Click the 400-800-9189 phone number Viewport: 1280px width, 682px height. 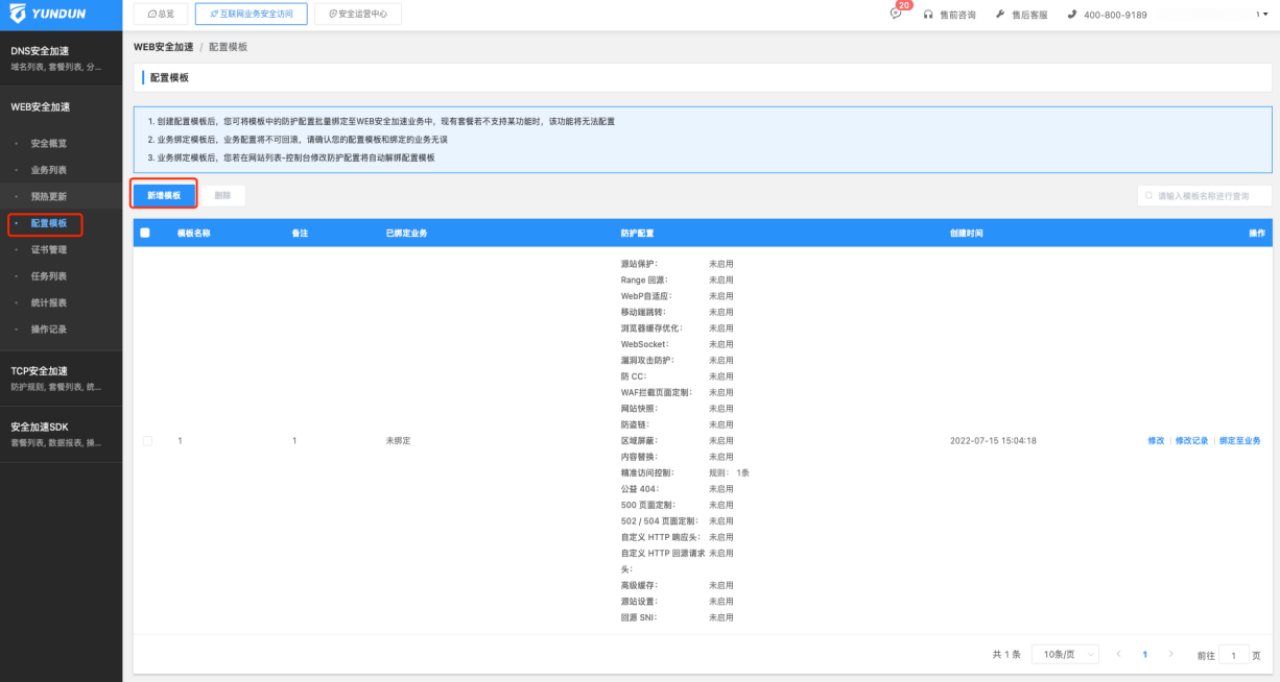1115,15
